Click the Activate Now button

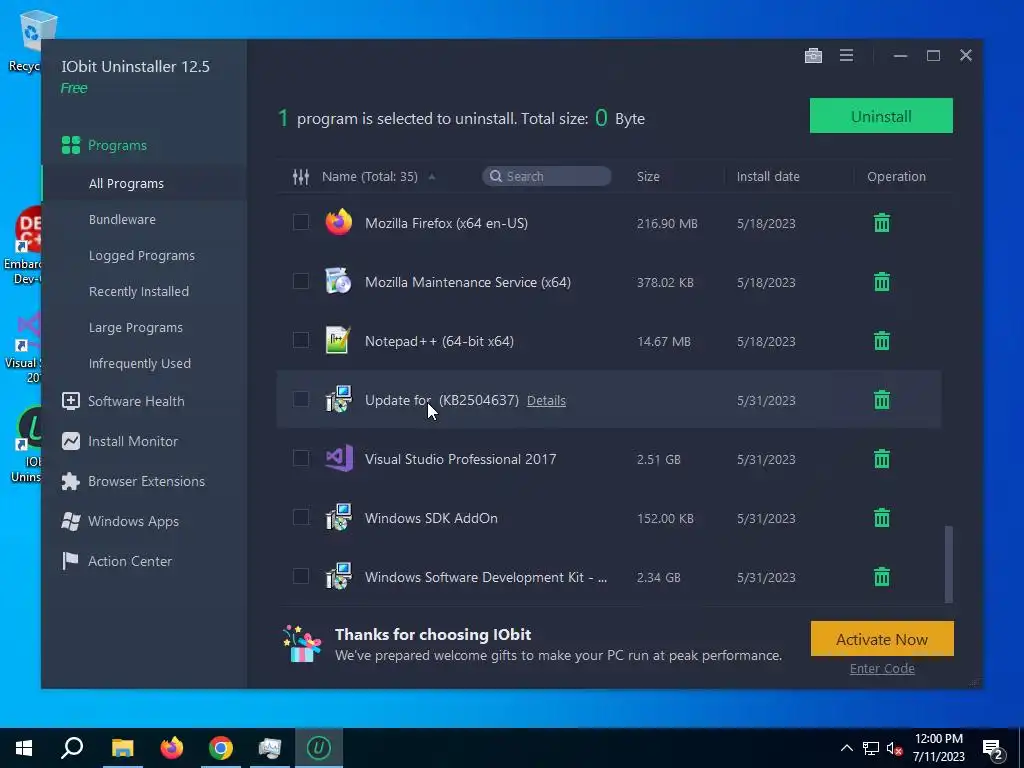pyautogui.click(x=882, y=639)
